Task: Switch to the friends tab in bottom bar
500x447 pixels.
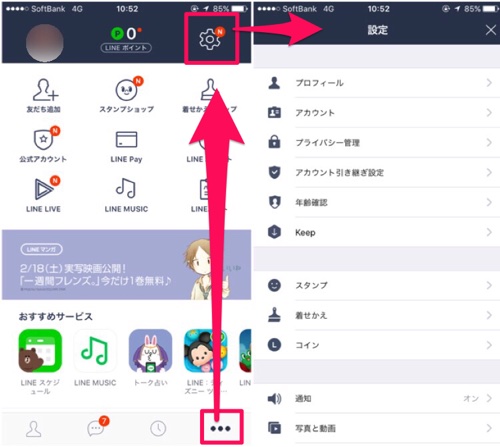Action: 34,429
